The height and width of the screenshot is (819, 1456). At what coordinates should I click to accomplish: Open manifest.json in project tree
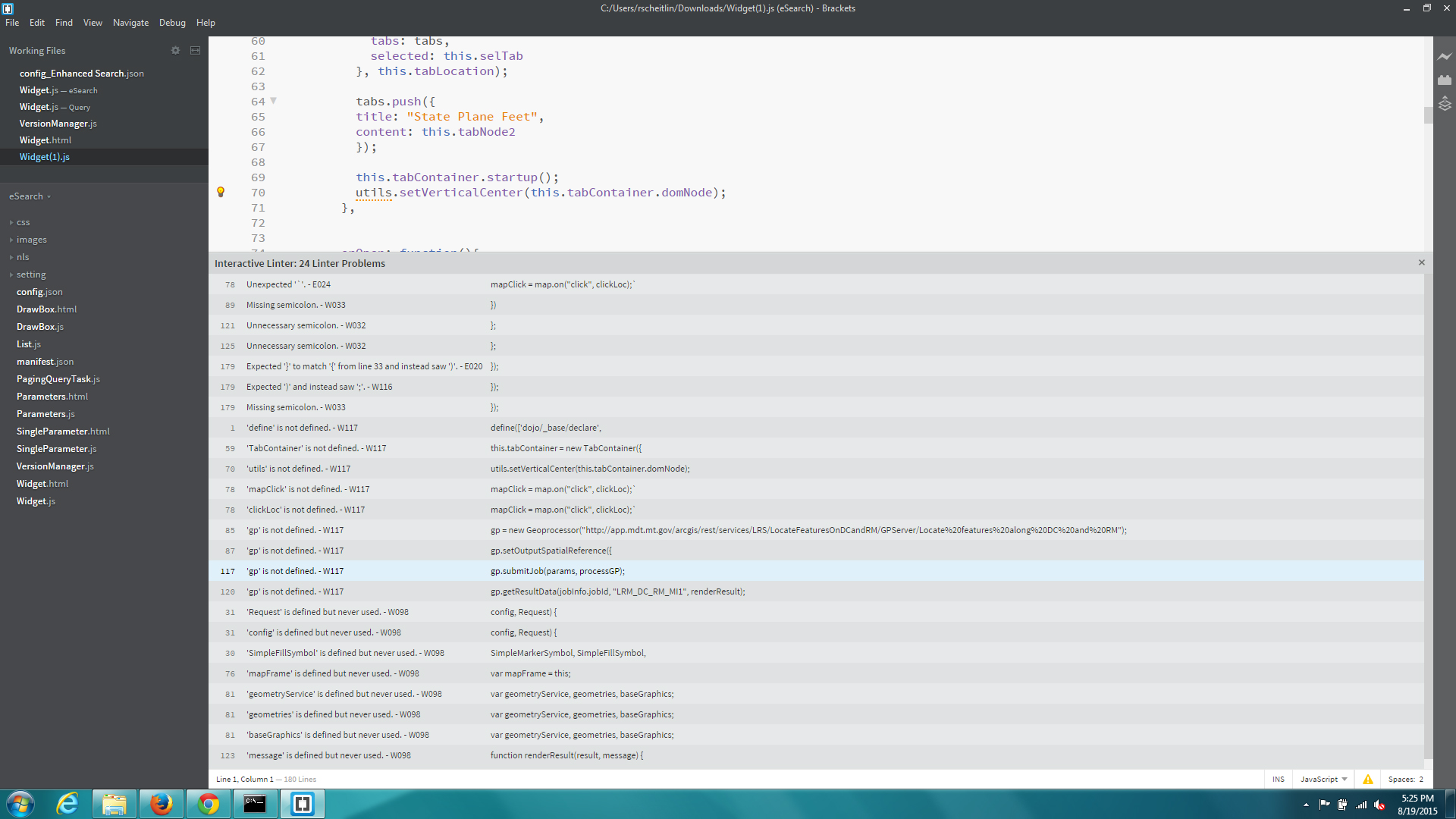point(45,362)
